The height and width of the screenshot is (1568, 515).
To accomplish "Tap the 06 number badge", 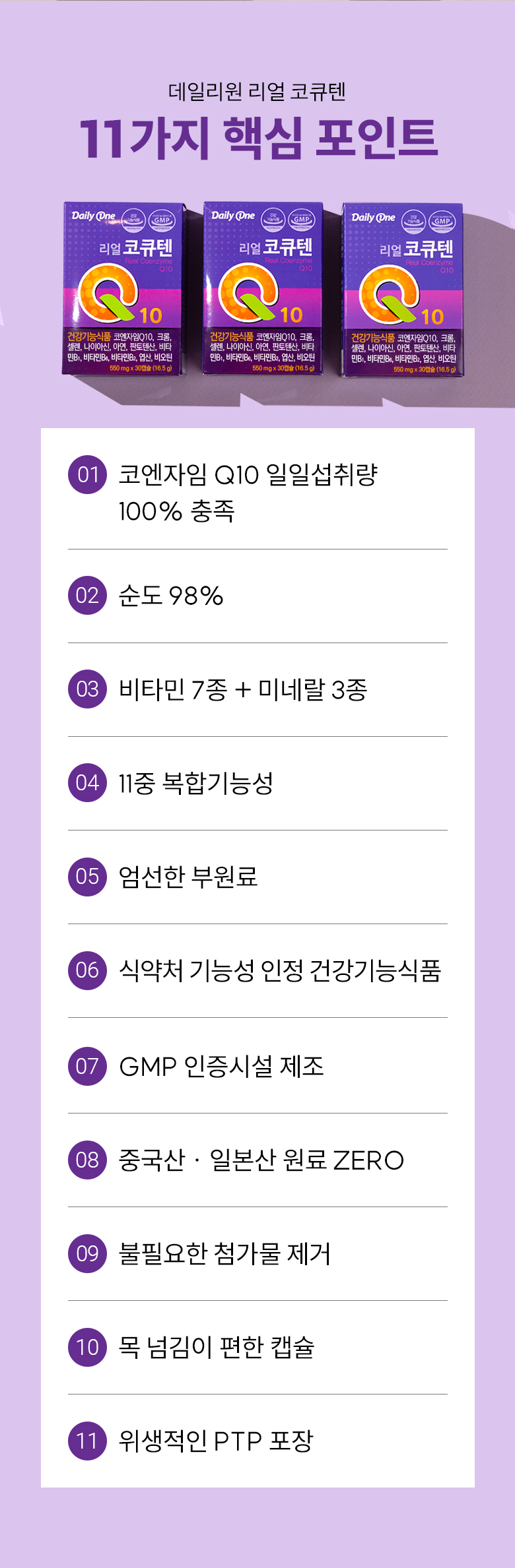I will point(87,970).
